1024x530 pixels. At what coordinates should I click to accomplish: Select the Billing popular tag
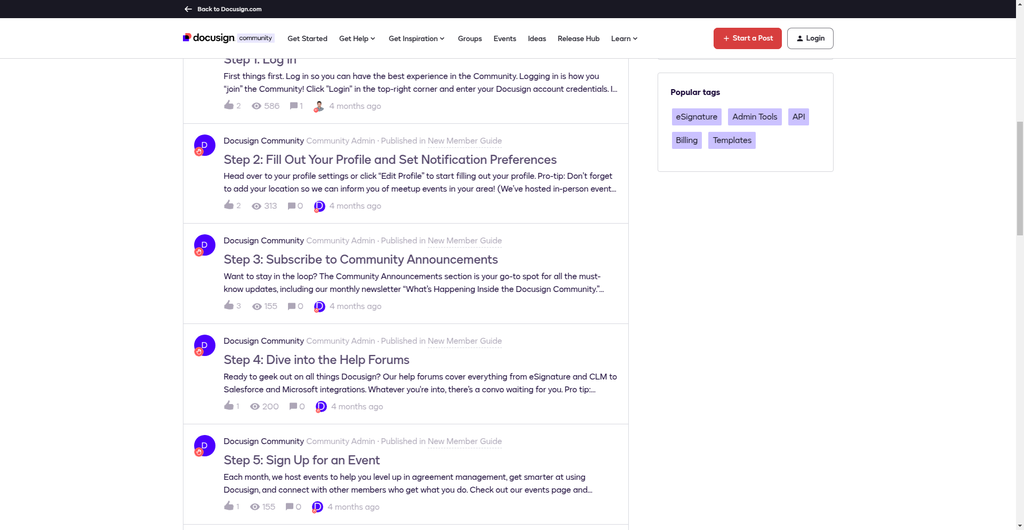pos(687,140)
